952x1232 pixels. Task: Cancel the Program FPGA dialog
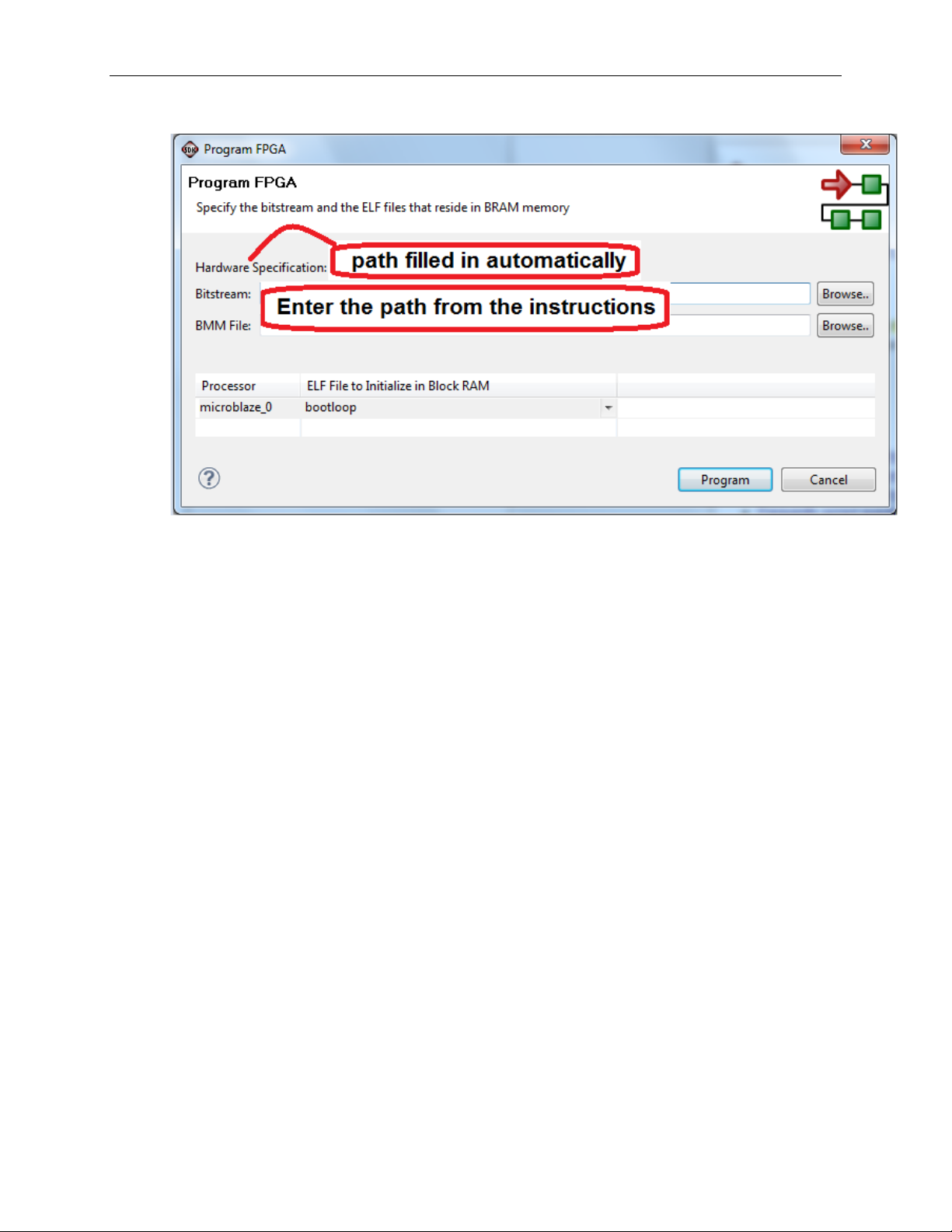coord(828,480)
